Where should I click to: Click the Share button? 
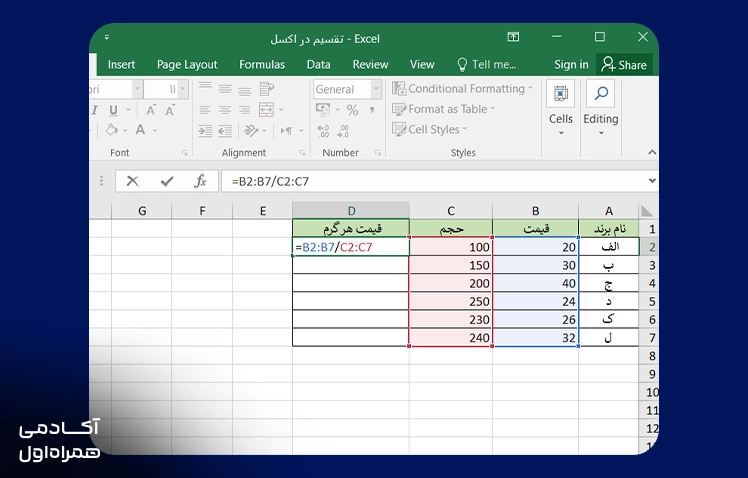point(624,64)
